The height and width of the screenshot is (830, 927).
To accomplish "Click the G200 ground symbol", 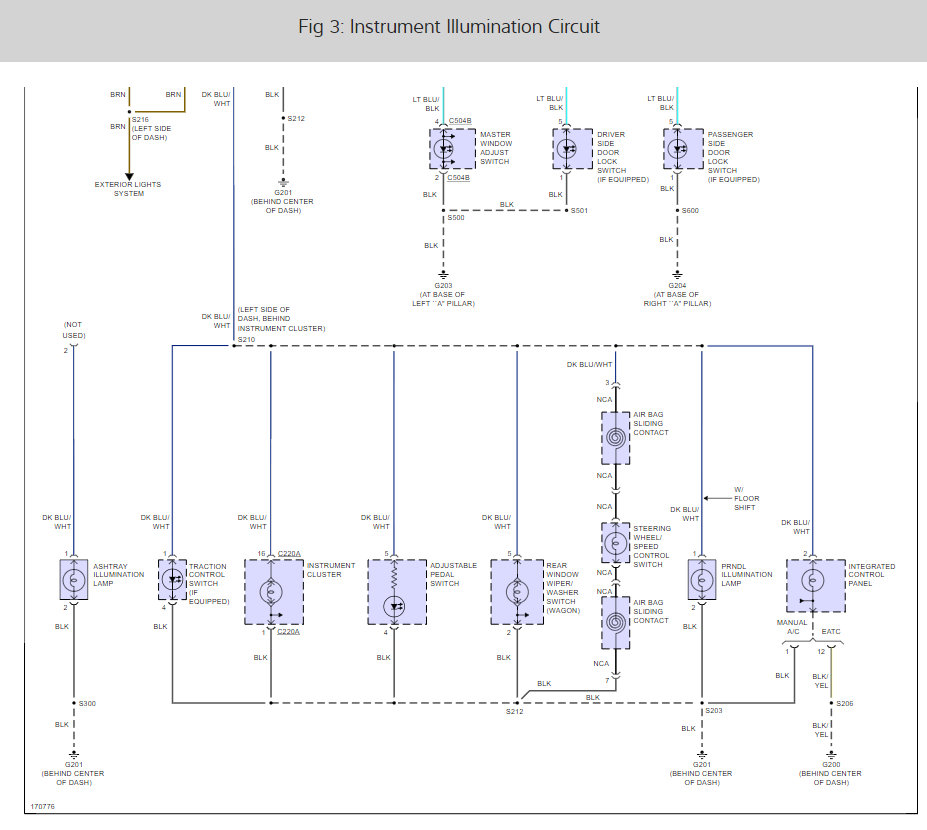I will [831, 755].
